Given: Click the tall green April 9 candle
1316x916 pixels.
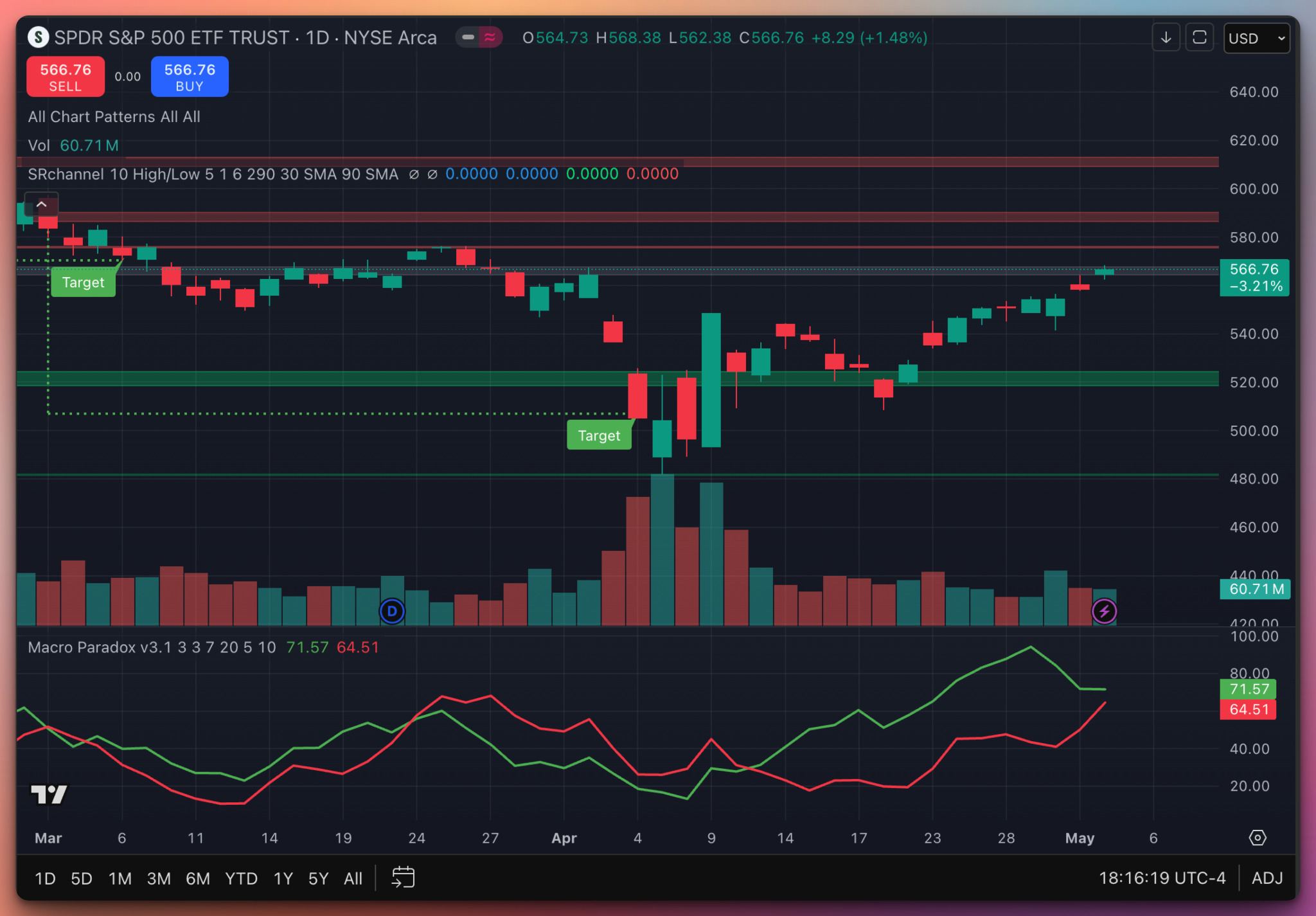Looking at the screenshot, I should click(x=711, y=380).
